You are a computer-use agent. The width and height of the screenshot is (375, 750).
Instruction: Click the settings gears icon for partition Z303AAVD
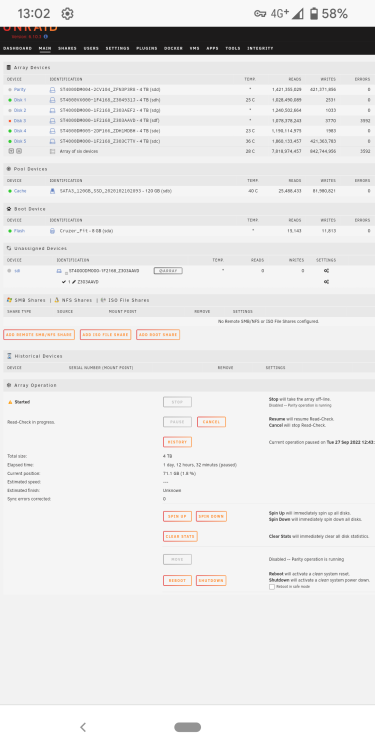click(x=326, y=282)
